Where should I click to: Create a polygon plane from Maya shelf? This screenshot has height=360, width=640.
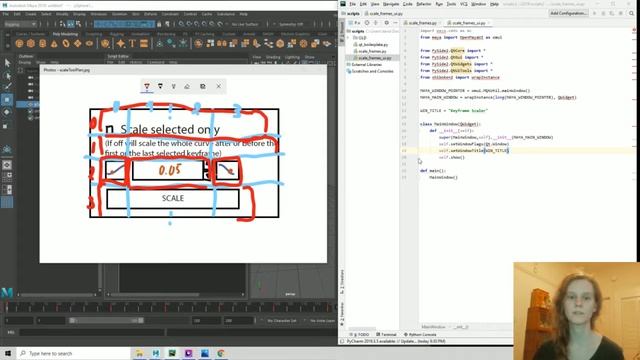click(78, 43)
